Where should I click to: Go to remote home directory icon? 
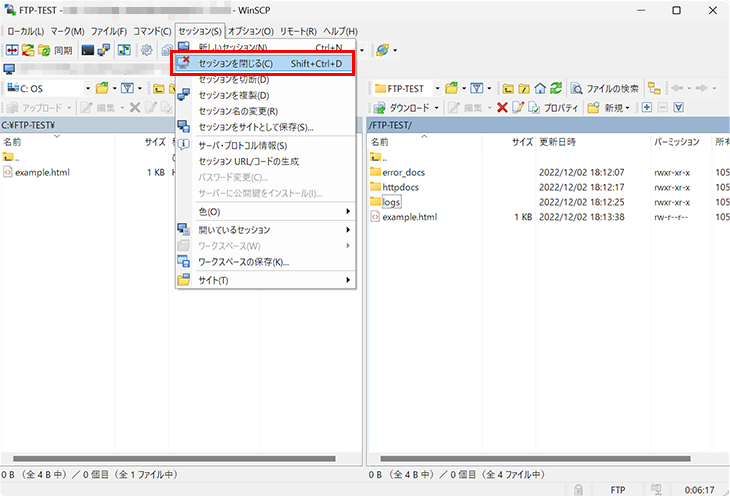tap(540, 88)
